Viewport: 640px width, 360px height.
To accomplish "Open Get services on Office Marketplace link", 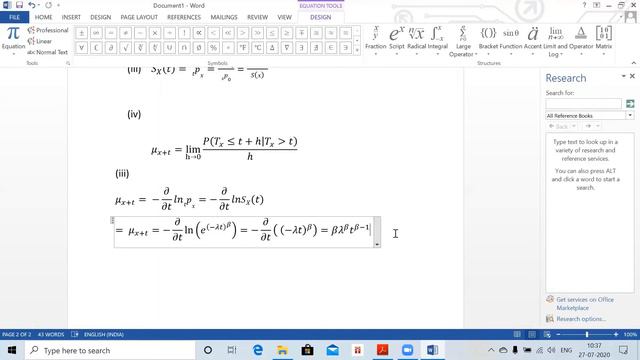I will pos(584,304).
